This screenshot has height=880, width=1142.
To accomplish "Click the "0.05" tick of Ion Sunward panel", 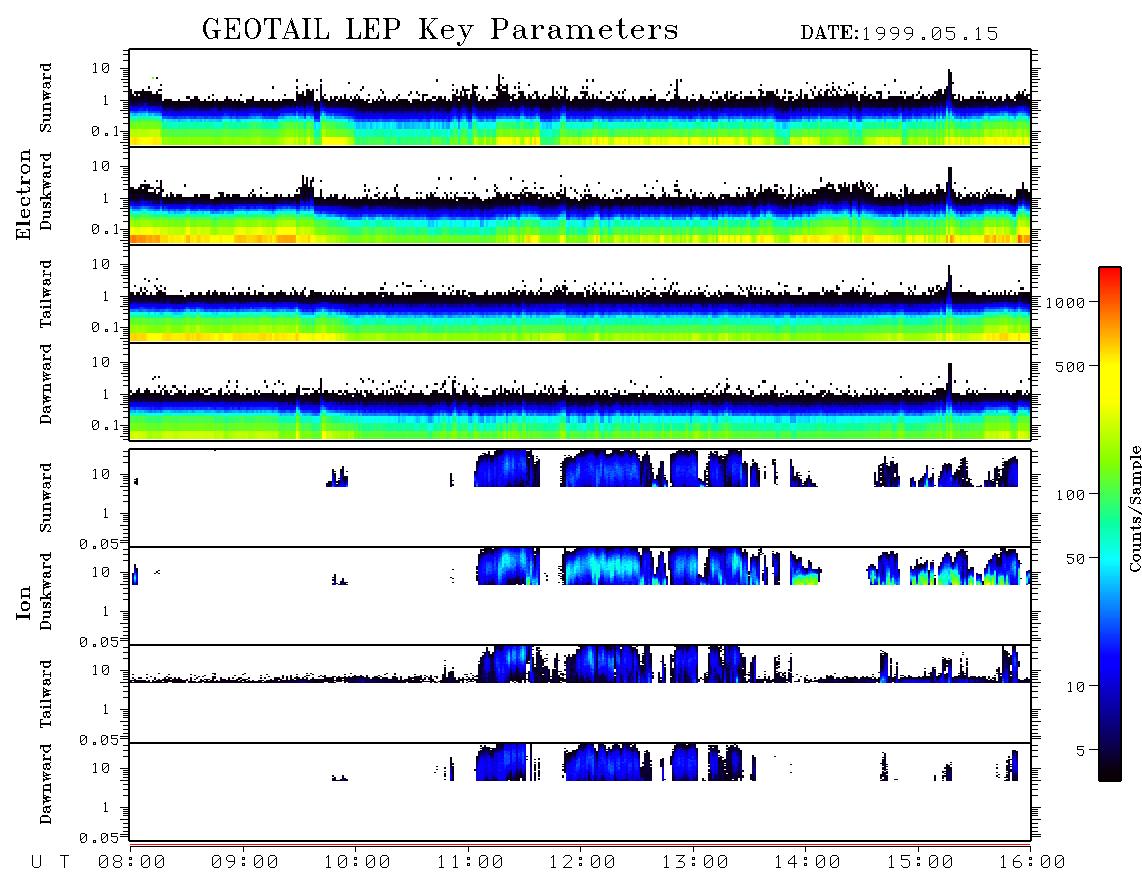I will click(98, 544).
